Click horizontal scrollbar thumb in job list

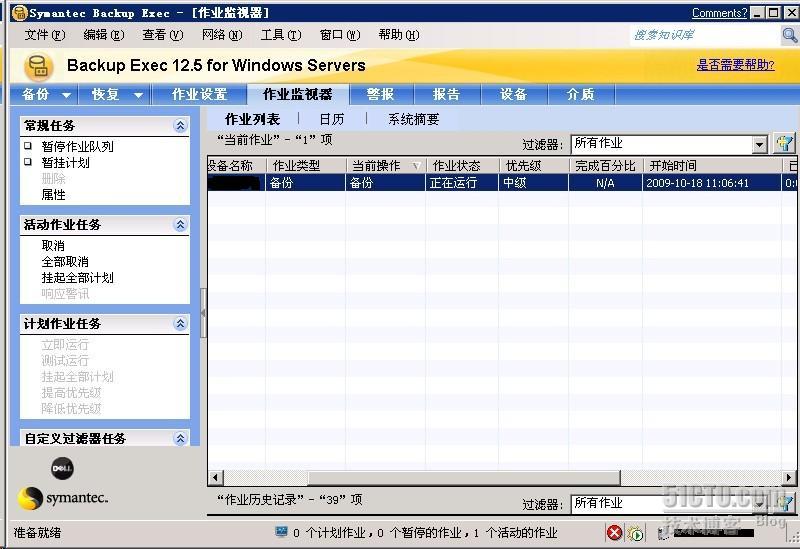pos(464,478)
